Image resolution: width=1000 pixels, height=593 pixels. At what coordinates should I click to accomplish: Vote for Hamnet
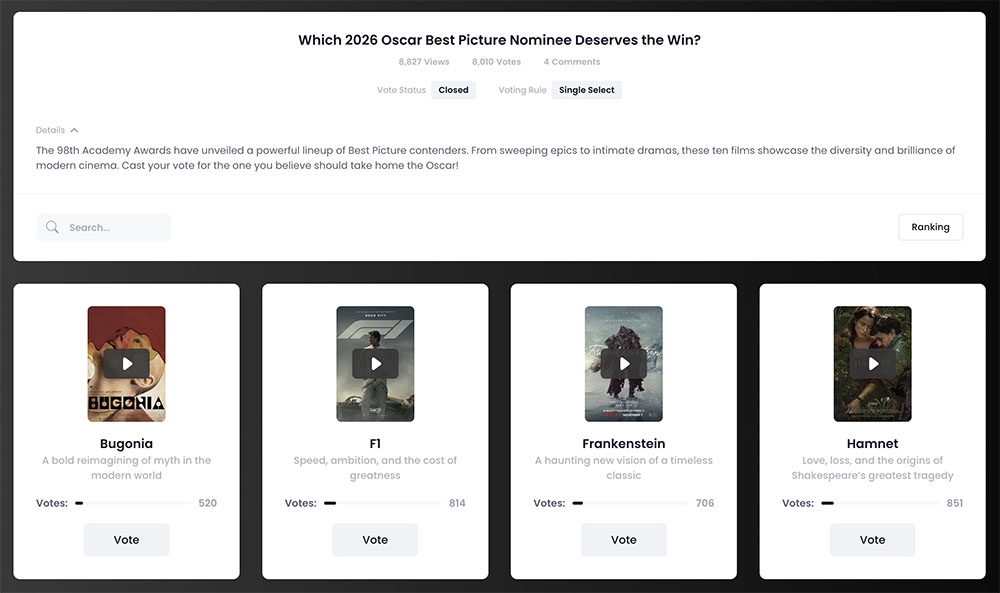click(x=872, y=540)
